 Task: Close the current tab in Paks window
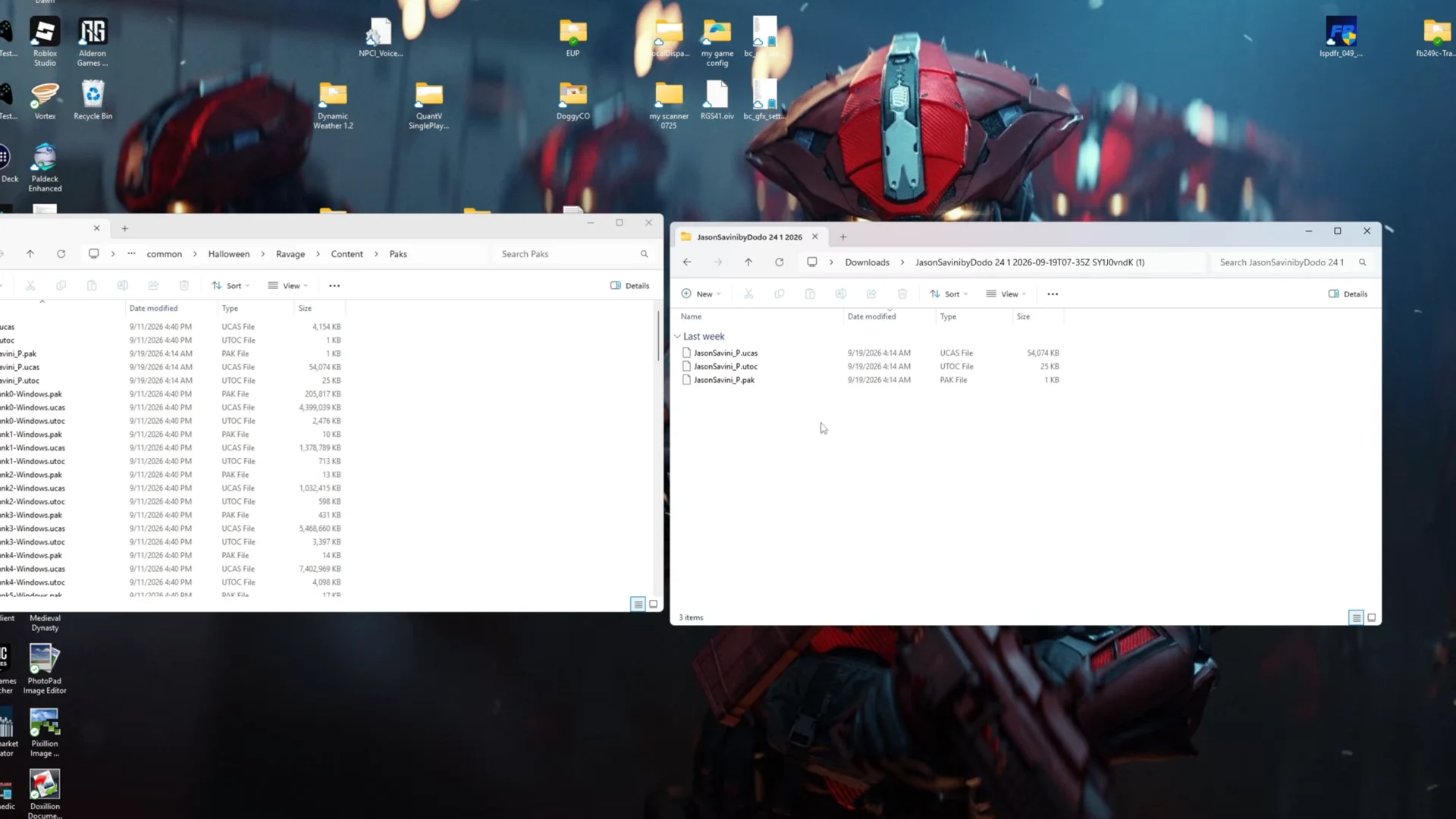coord(96,228)
